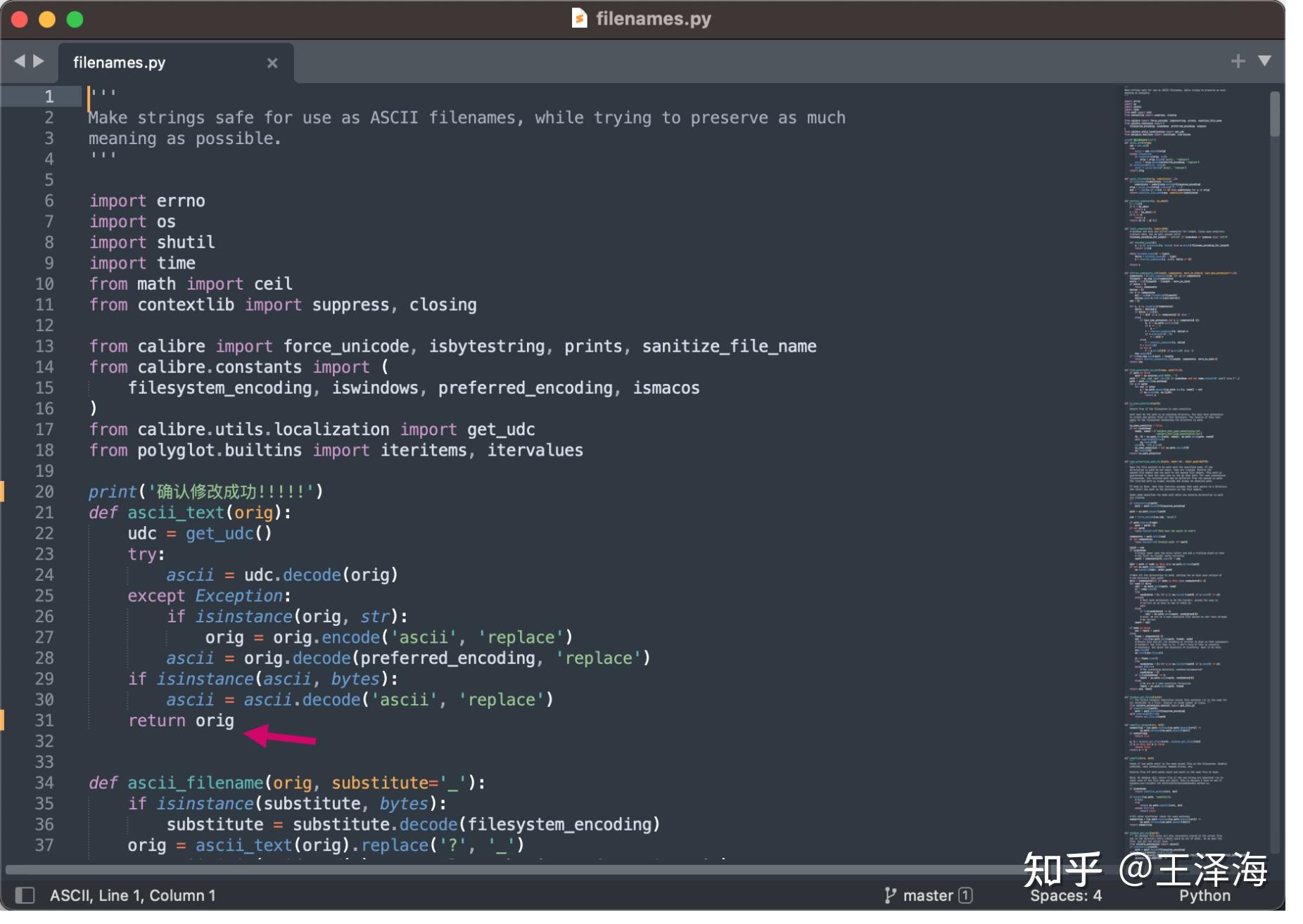Go to previous tab with left arrow

20,62
